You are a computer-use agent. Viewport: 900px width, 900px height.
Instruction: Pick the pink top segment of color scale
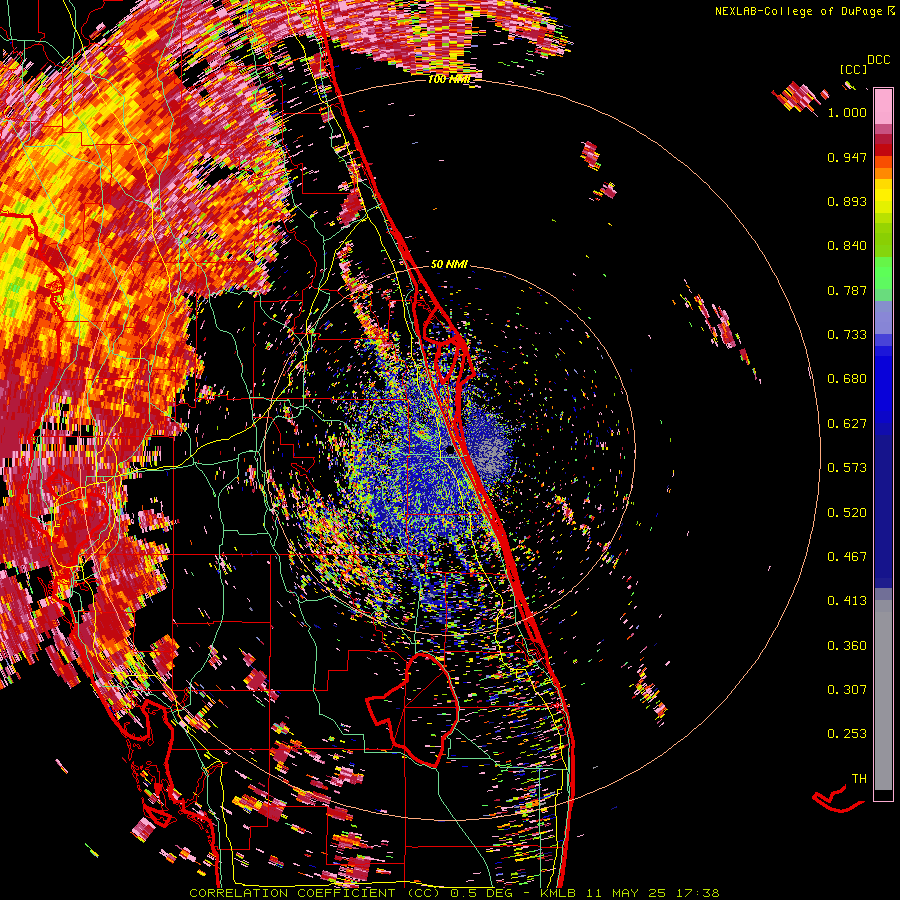(x=883, y=106)
